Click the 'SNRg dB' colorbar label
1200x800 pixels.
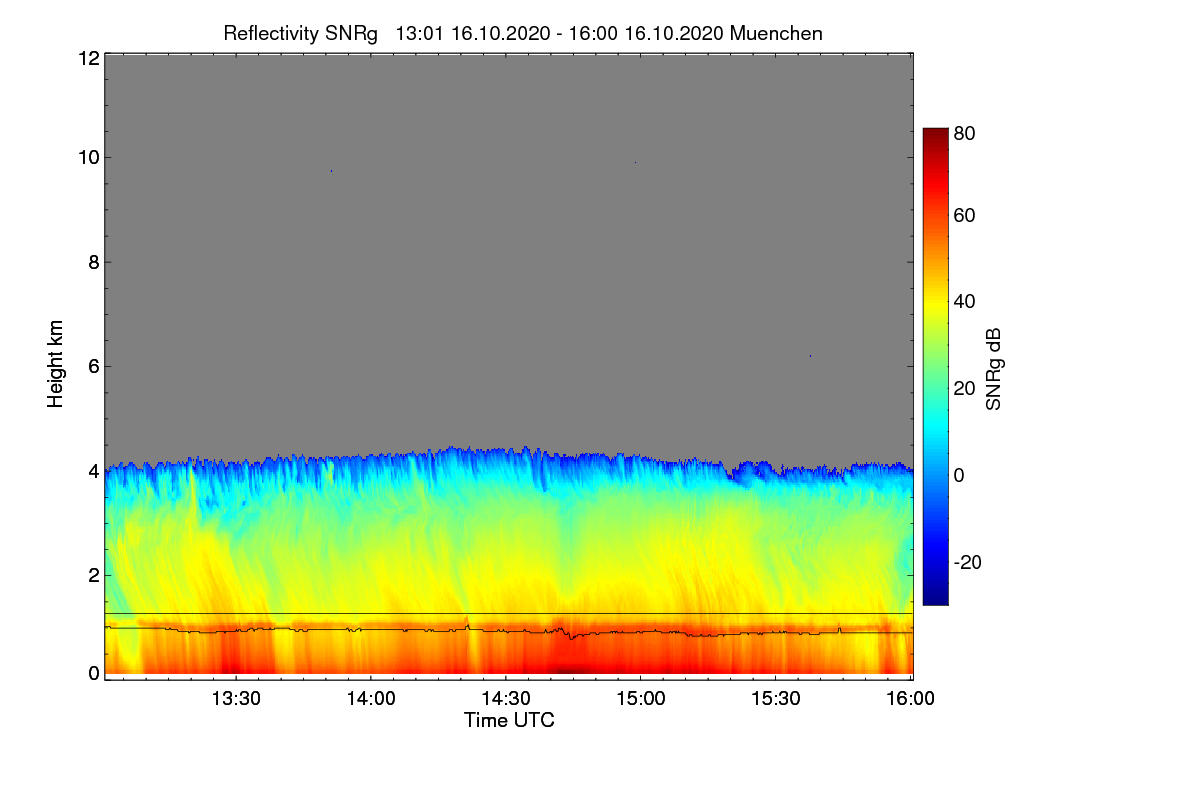point(993,369)
